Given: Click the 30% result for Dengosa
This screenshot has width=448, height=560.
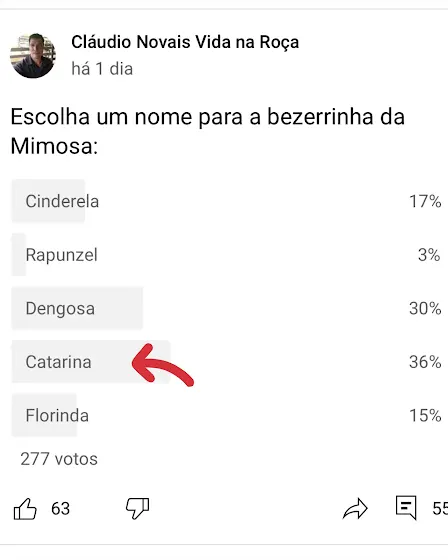Looking at the screenshot, I should click(x=425, y=308).
